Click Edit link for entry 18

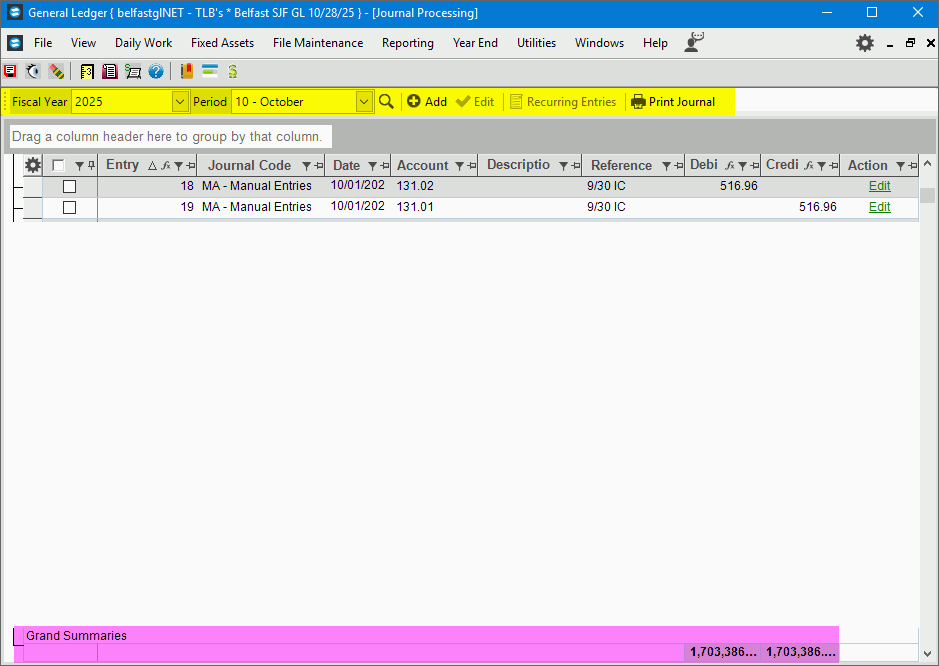[879, 186]
